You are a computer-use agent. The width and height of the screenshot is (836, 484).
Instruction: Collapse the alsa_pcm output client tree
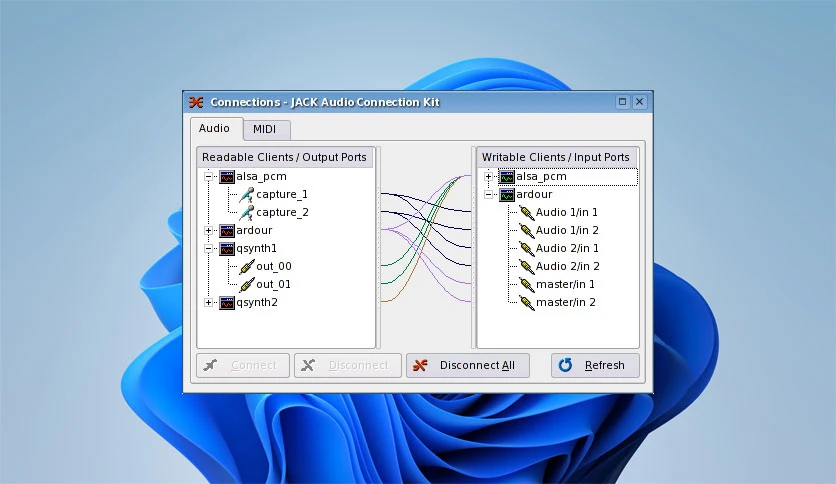click(208, 176)
